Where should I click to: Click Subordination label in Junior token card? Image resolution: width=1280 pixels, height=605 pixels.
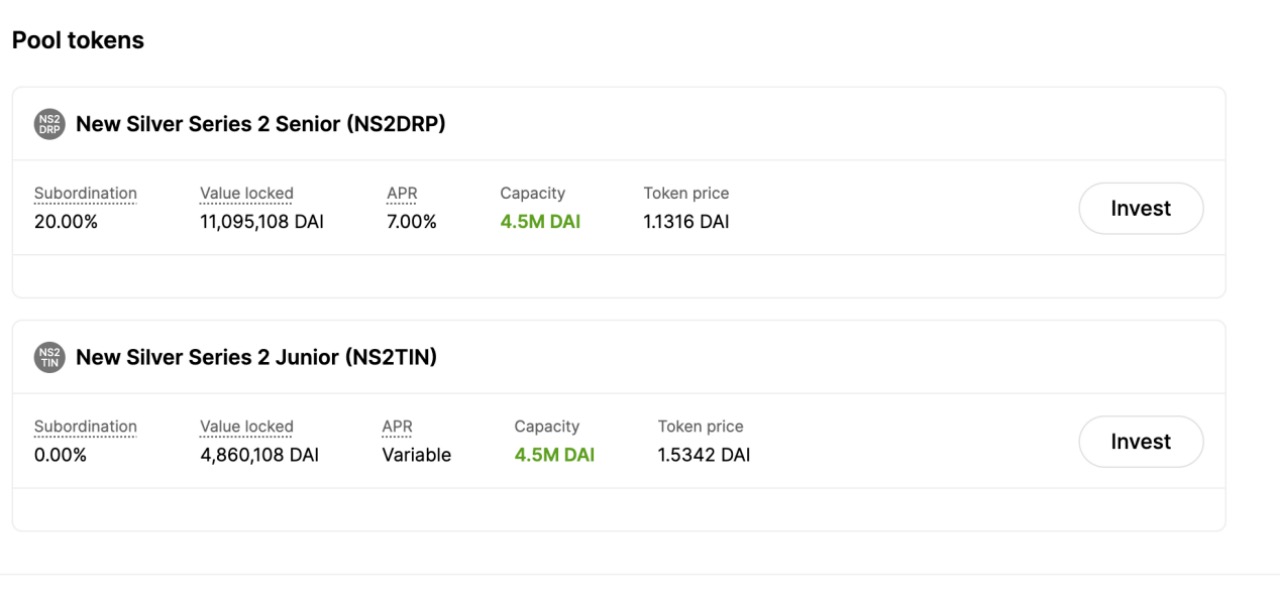85,426
